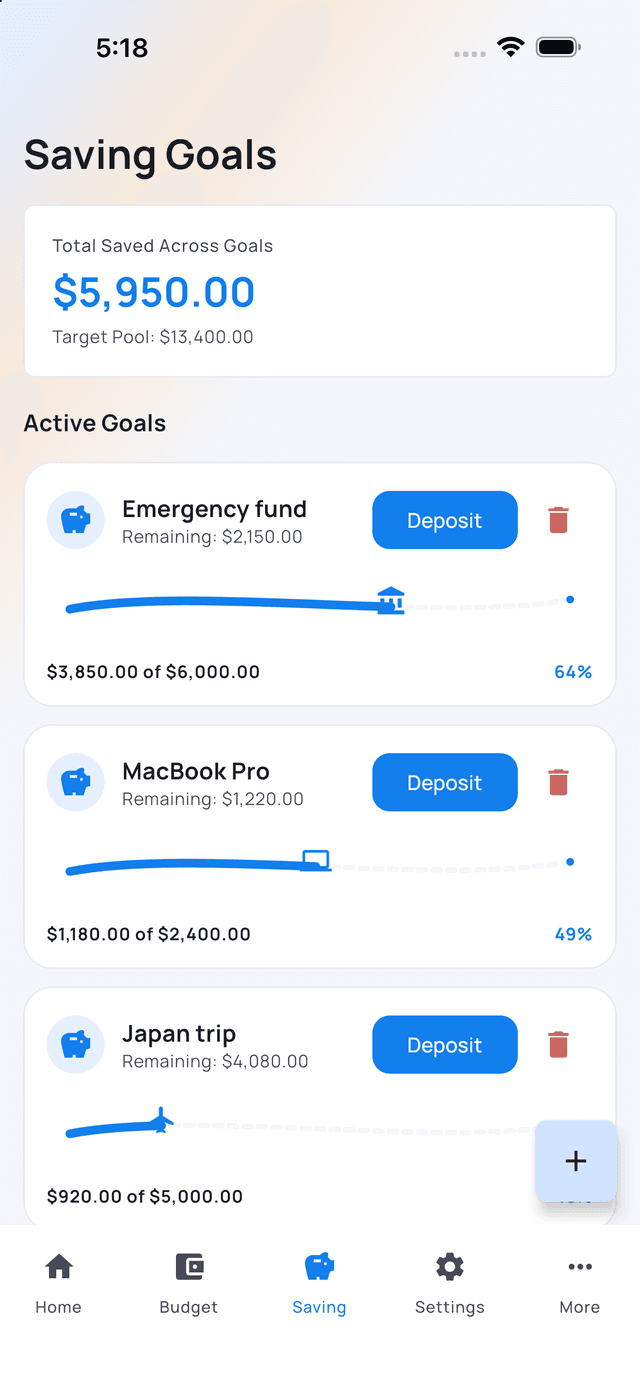This screenshot has height=1391, width=640.
Task: Select the Saving tab in bottom bar
Action: click(x=319, y=1284)
